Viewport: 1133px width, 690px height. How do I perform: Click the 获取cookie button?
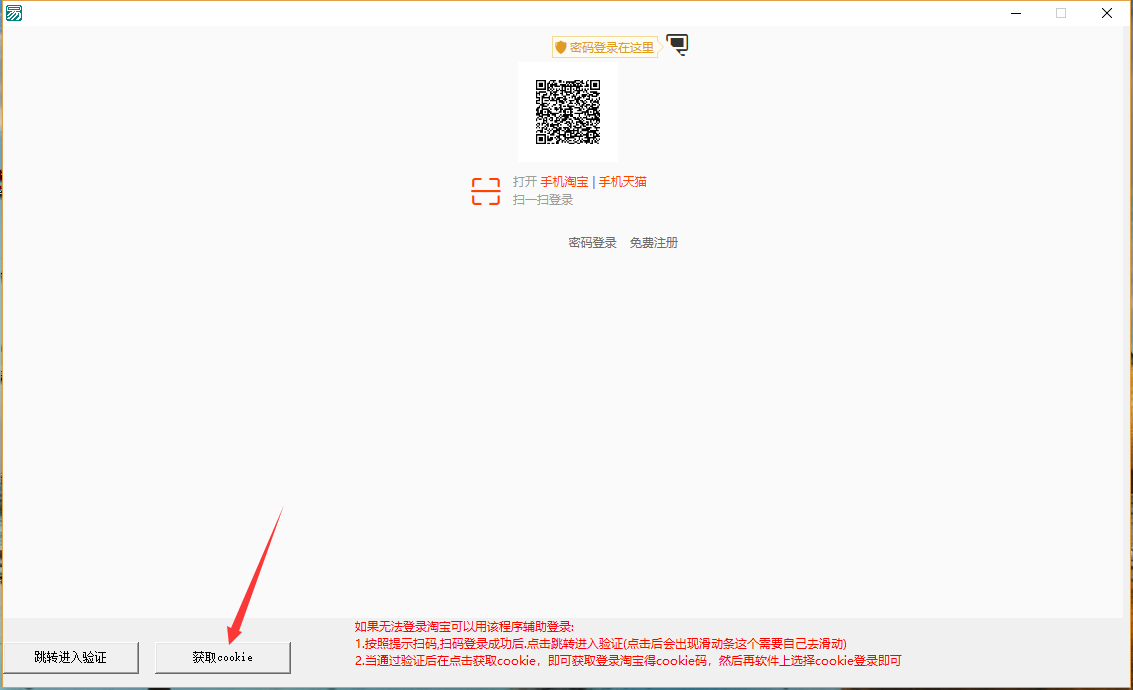tap(223, 657)
